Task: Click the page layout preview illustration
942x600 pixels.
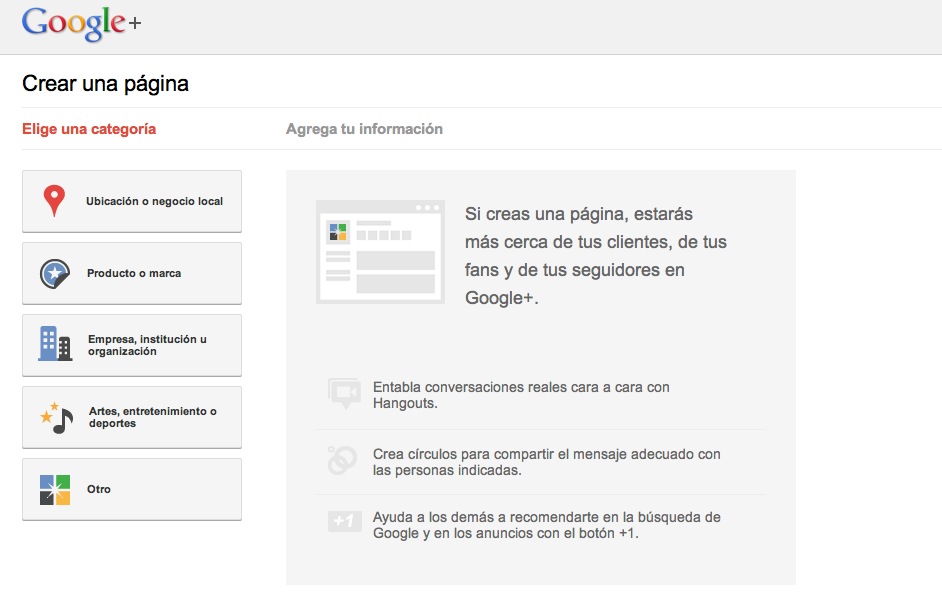Action: pyautogui.click(x=380, y=251)
